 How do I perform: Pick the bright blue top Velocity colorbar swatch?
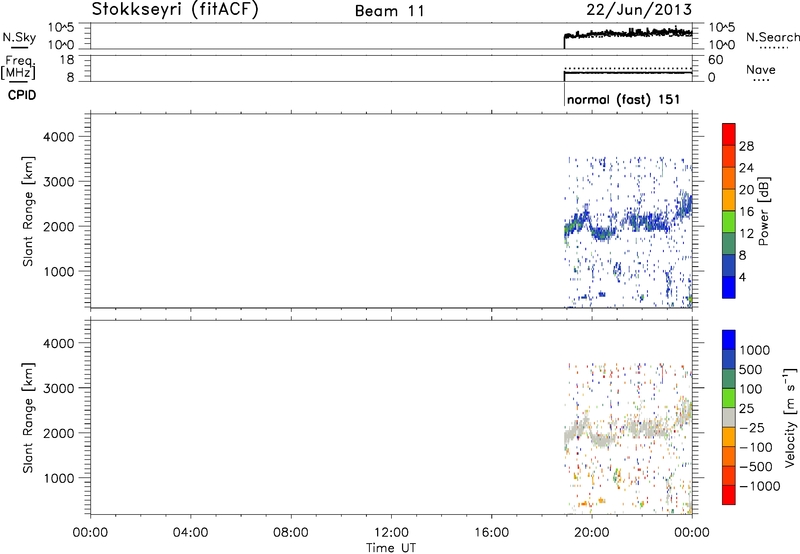[729, 340]
